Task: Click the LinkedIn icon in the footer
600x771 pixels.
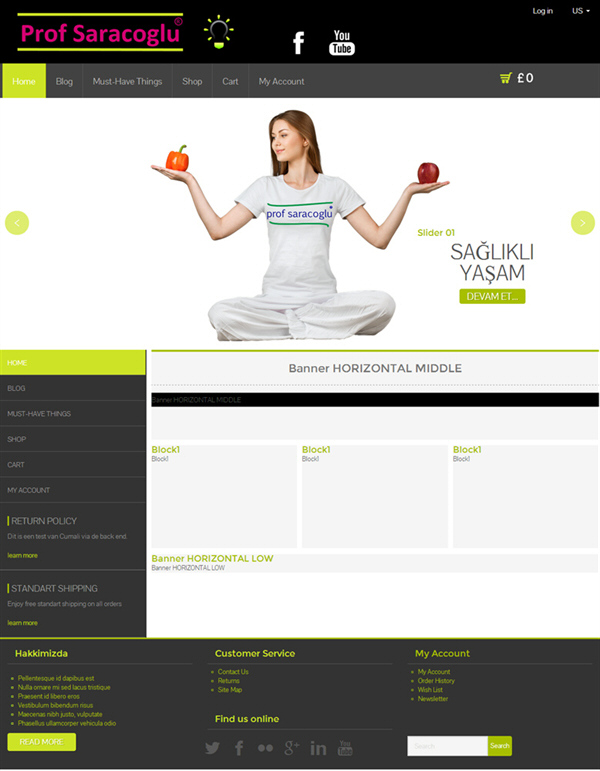Action: coord(318,748)
